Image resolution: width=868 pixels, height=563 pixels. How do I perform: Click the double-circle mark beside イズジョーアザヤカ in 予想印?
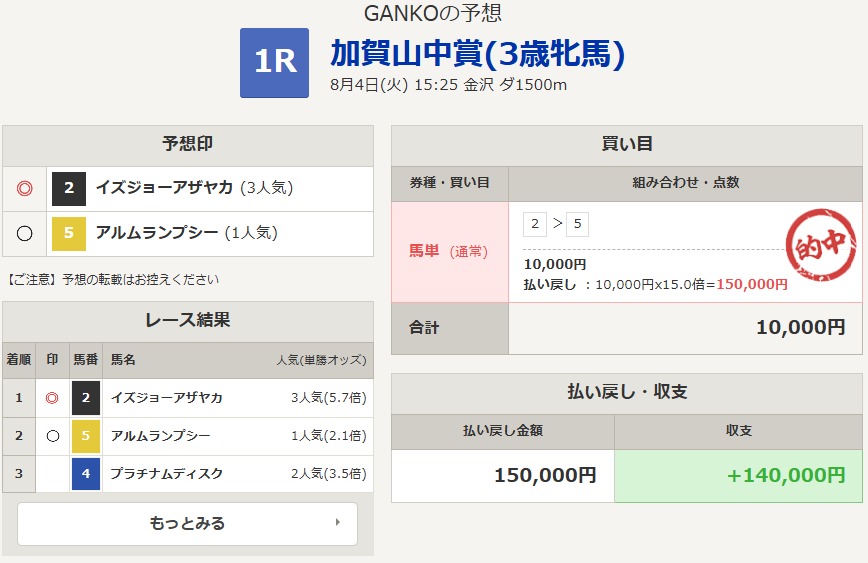[24, 189]
